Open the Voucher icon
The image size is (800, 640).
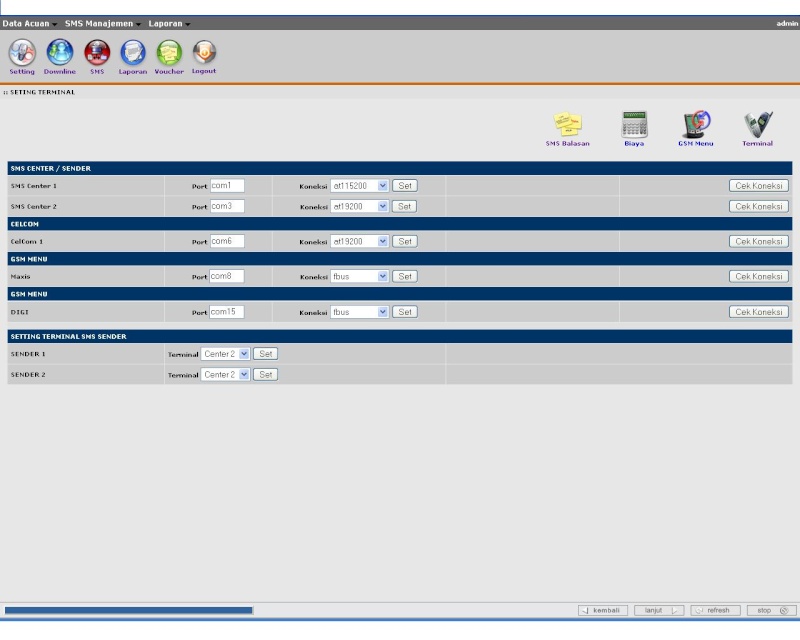(x=169, y=57)
